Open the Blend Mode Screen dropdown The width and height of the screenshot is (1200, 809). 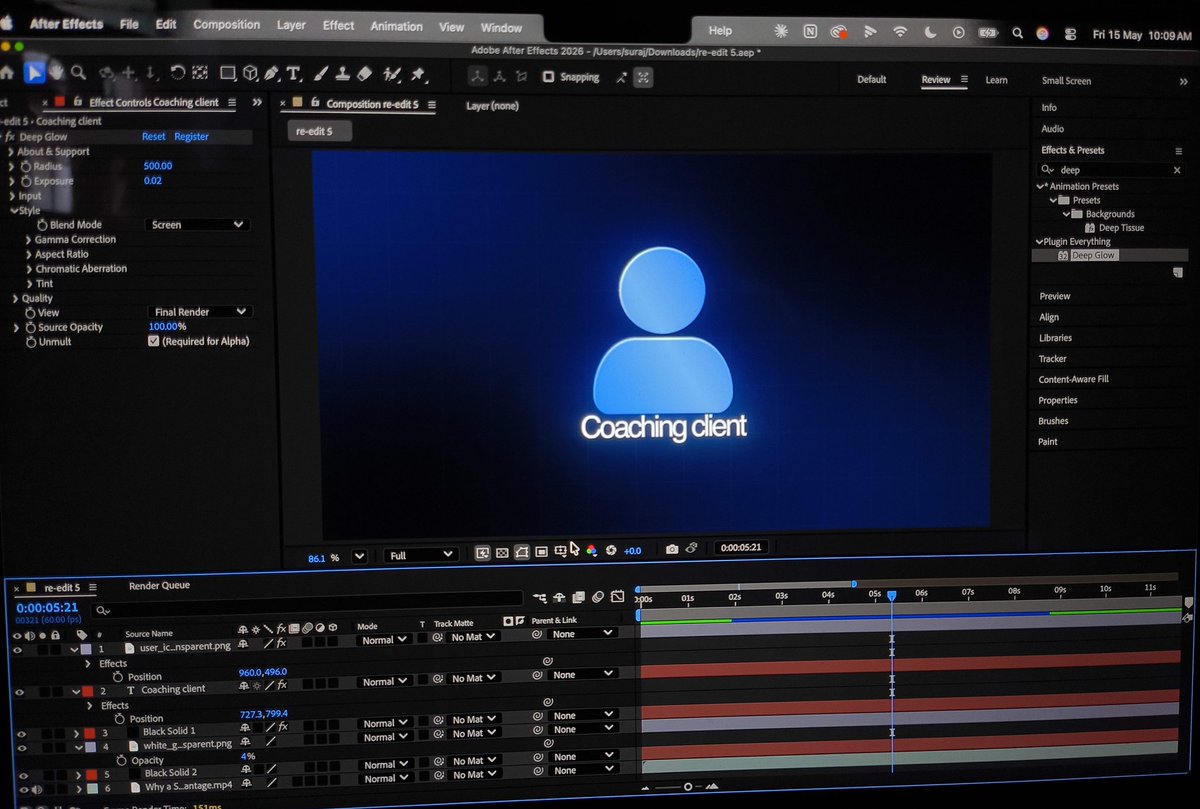(x=198, y=225)
